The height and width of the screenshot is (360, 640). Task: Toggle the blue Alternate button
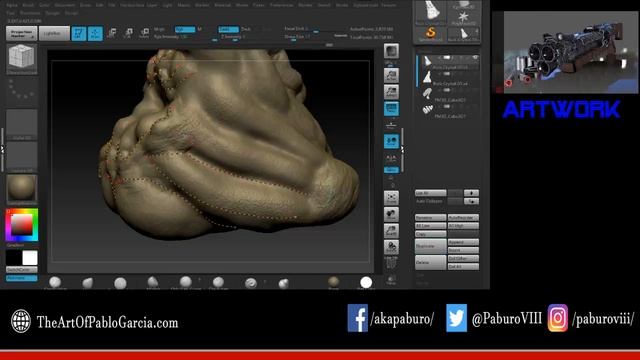(22, 278)
